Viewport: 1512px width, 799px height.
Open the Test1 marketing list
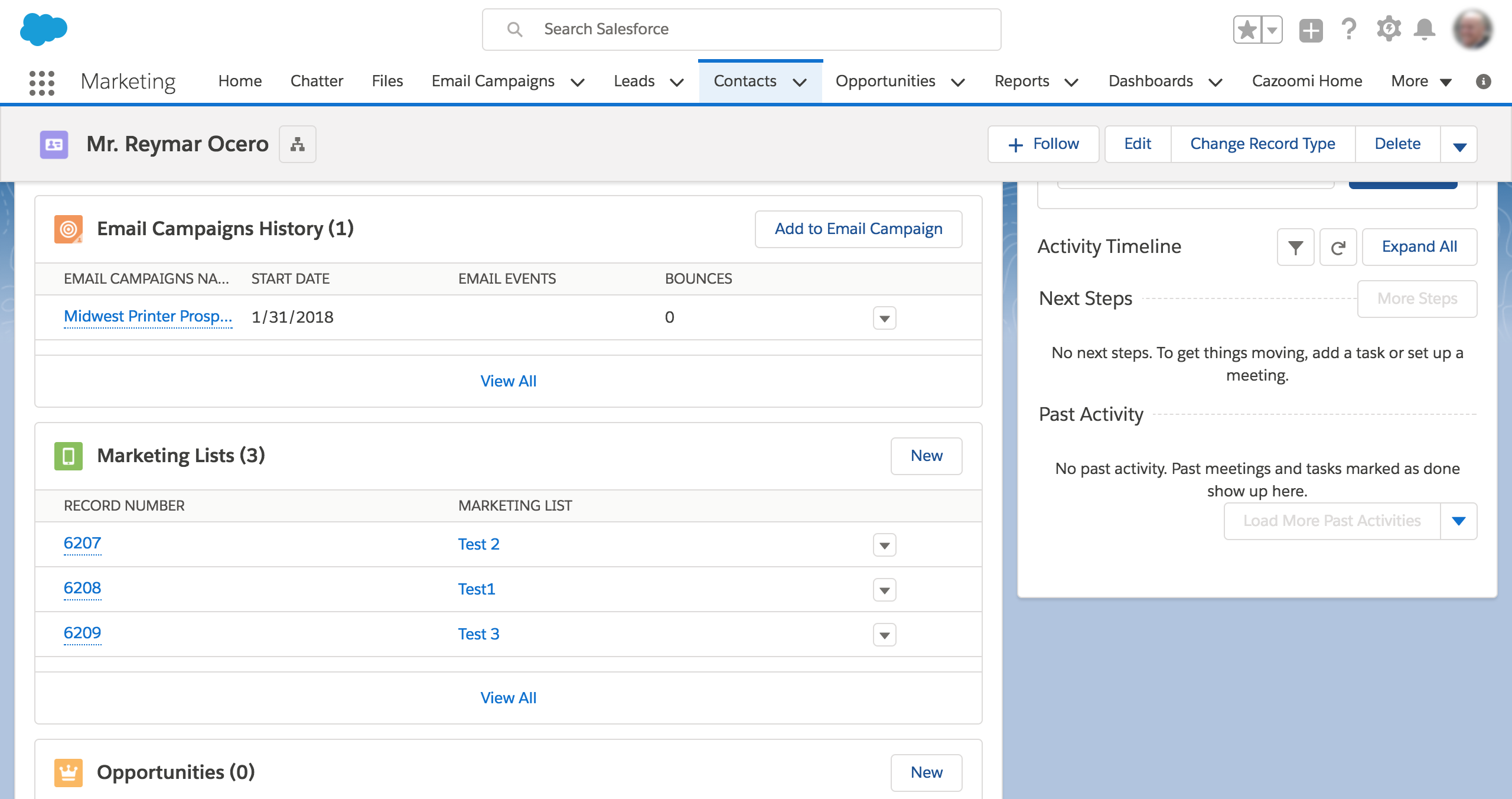coord(477,589)
